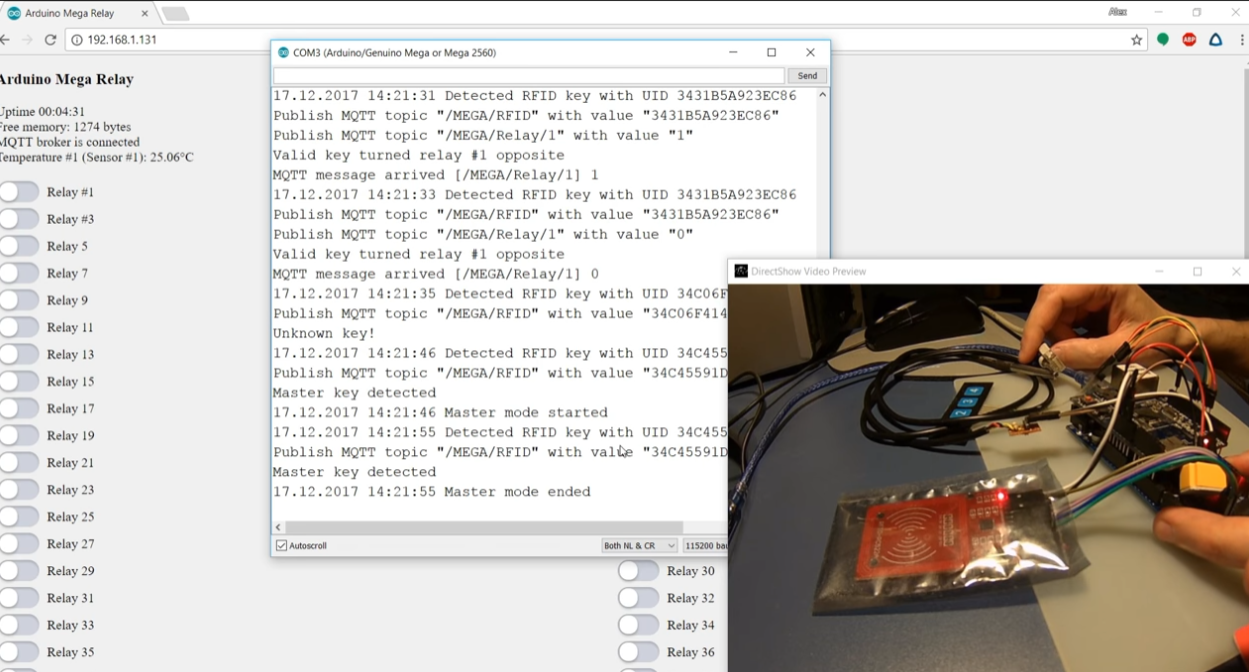
Task: Click the MQTT broker is connected text
Action: (x=69, y=142)
